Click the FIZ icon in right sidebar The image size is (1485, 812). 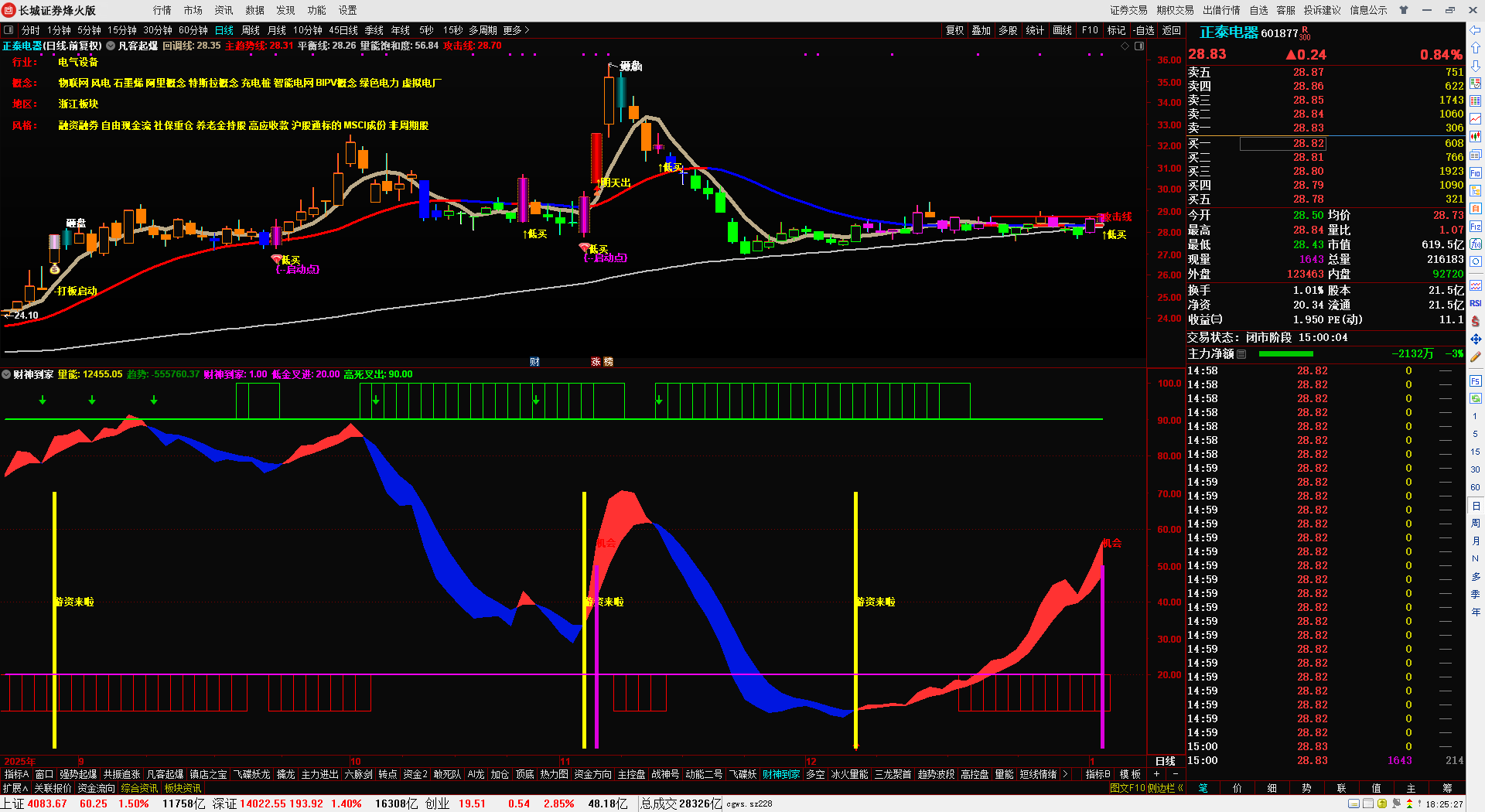(1475, 227)
